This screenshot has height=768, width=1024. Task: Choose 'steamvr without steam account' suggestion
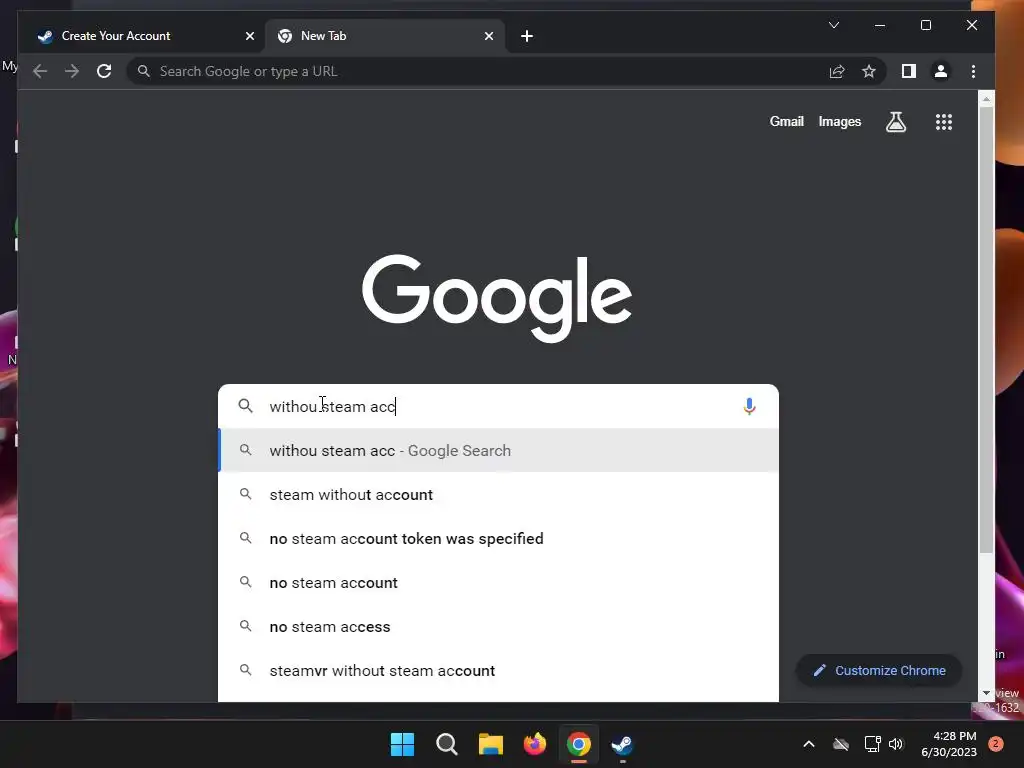pyautogui.click(x=498, y=671)
